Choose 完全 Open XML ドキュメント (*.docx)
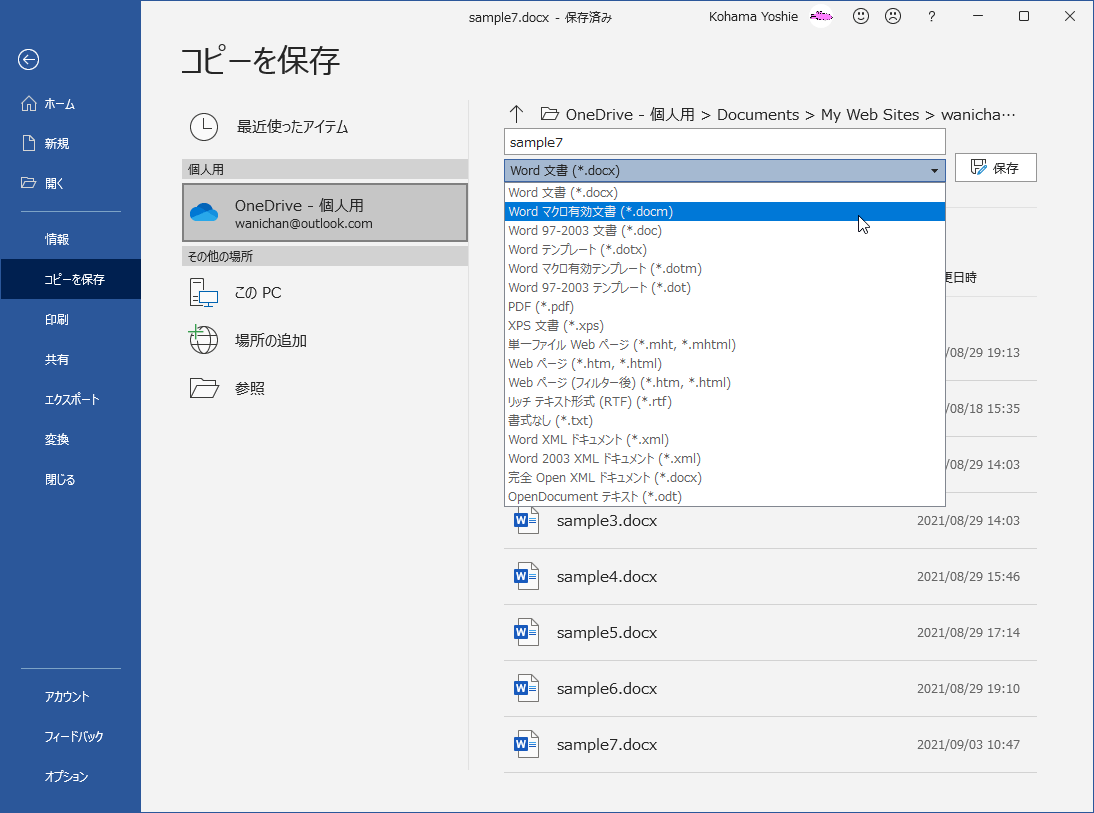The image size is (1094, 813). click(x=724, y=477)
